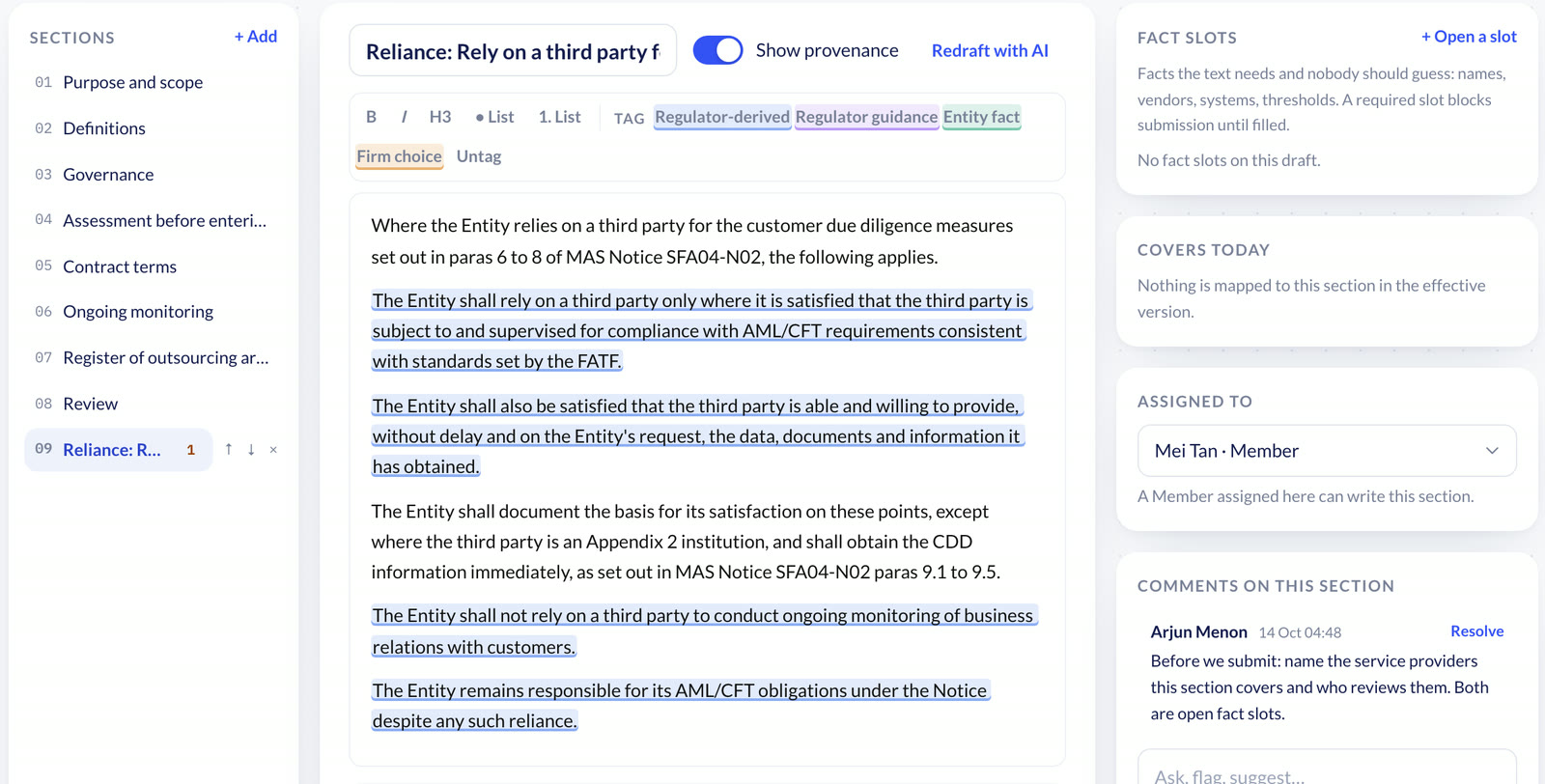Redraft section with AI
Screen dimensions: 1545x784
(x=990, y=50)
